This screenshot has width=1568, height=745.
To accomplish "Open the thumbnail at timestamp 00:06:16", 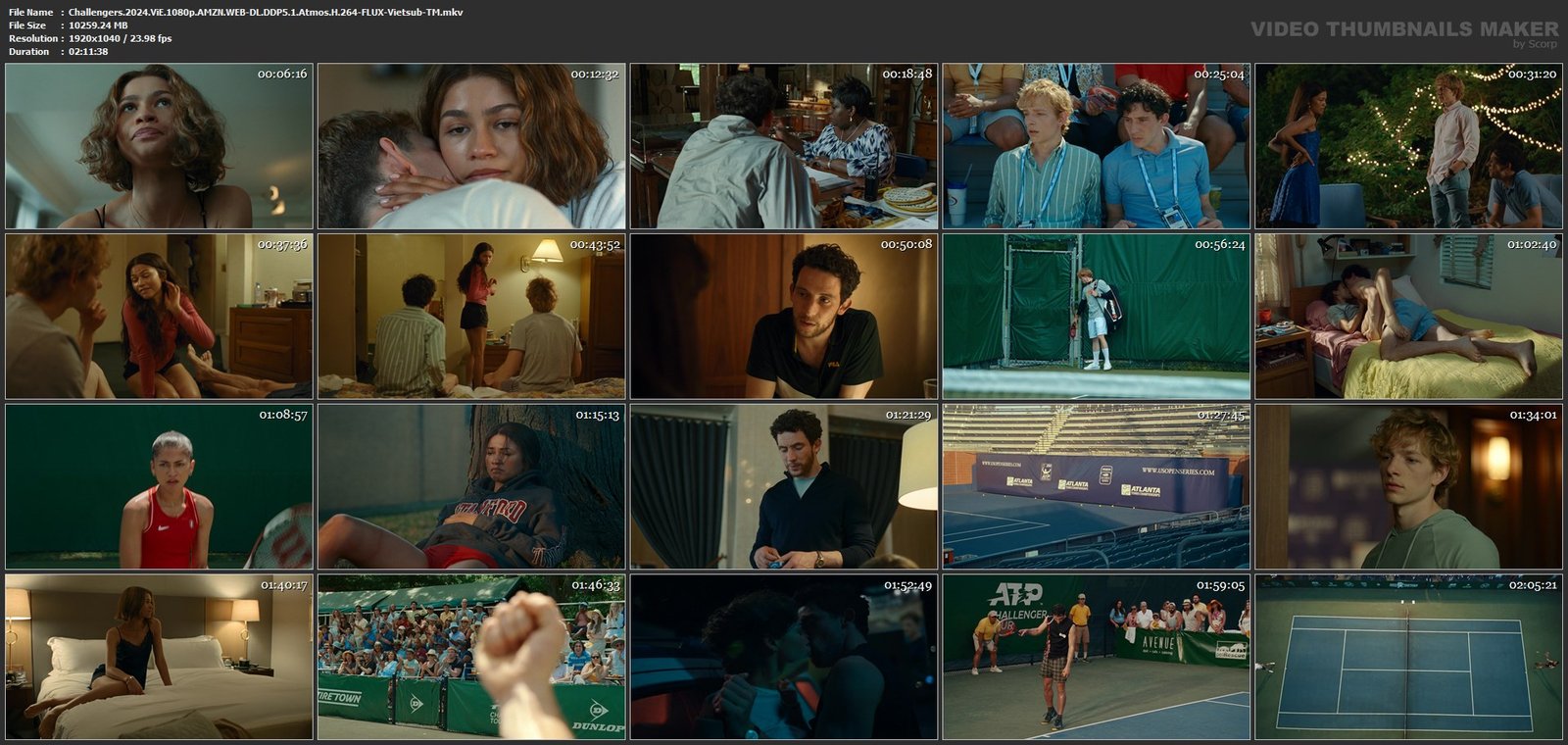I will point(159,146).
